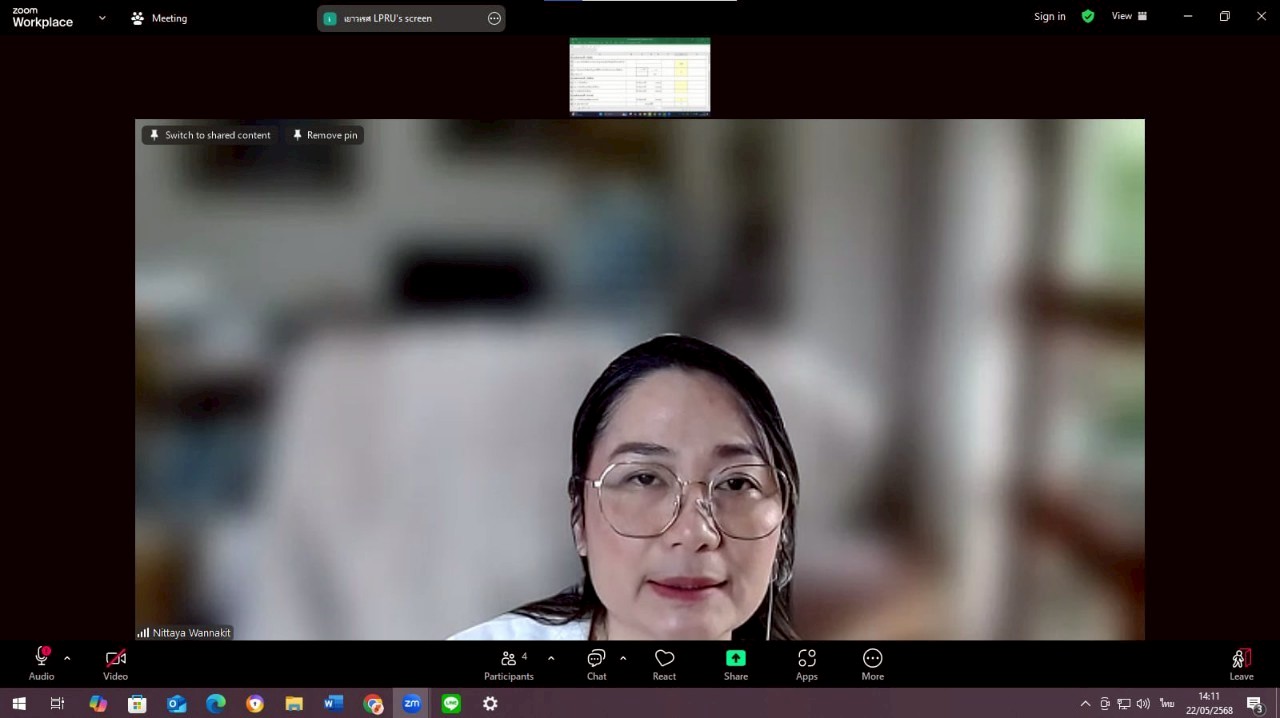This screenshot has height=718, width=1280.
Task: Open the Meeting tab at top
Action: click(159, 18)
